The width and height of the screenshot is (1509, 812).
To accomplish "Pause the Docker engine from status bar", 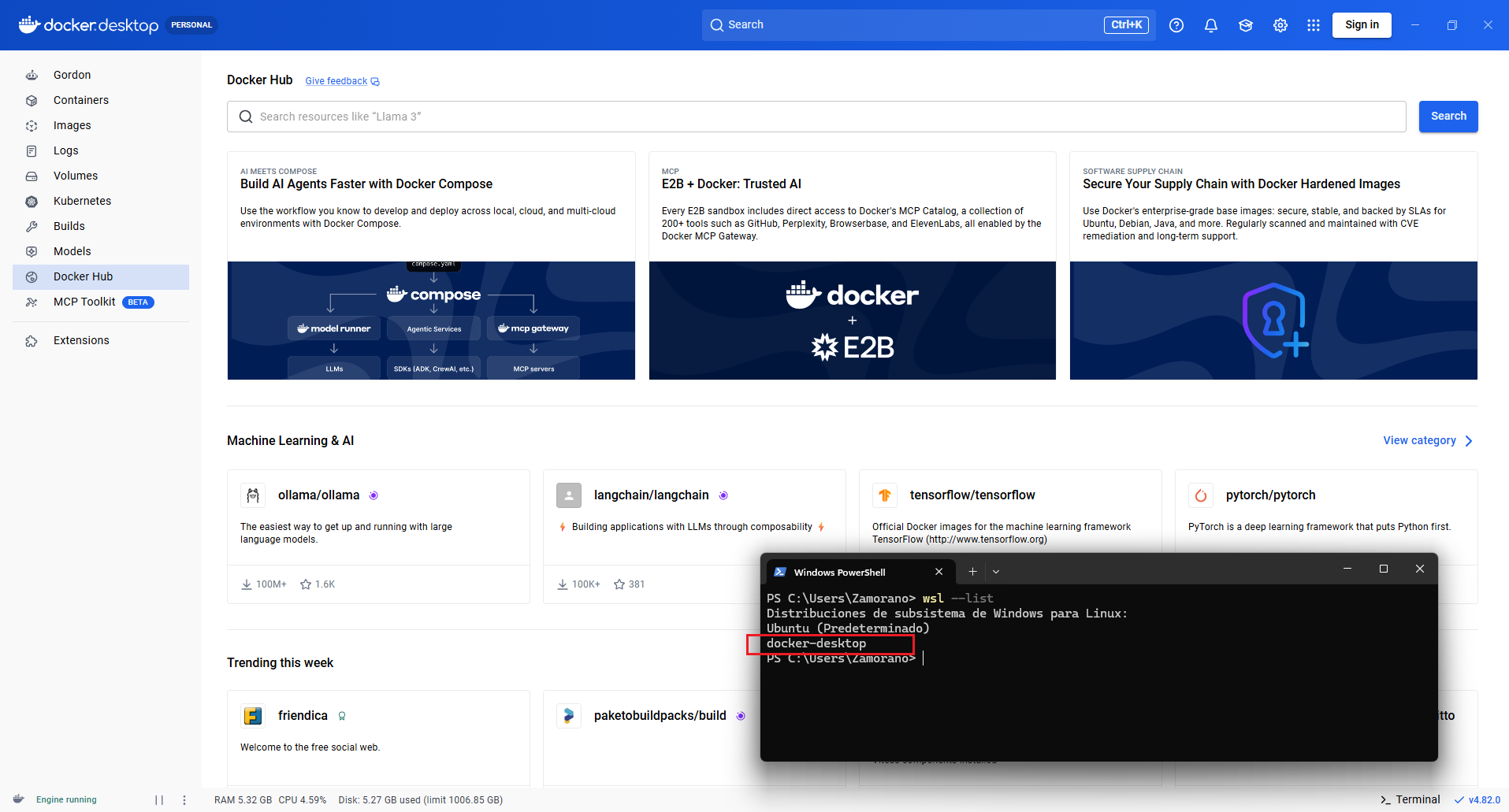I will (x=159, y=799).
